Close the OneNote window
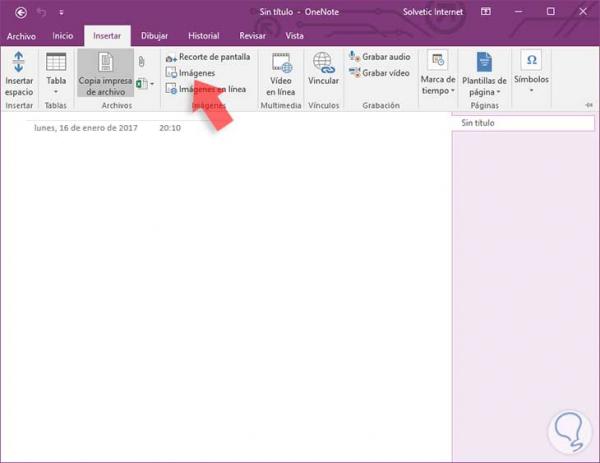The height and width of the screenshot is (463, 600). tap(583, 12)
